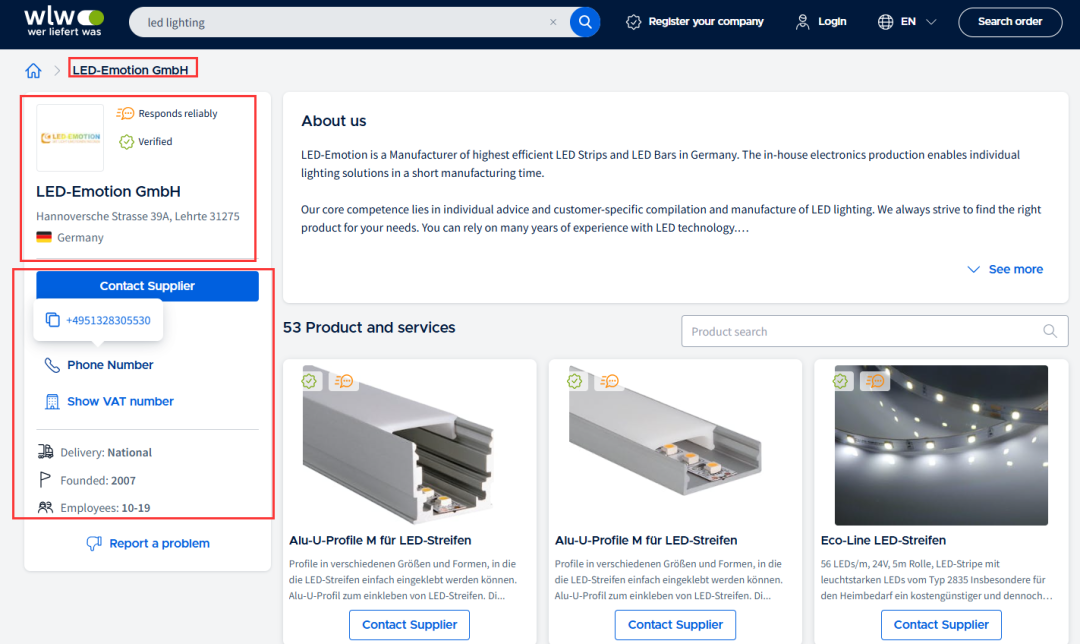
Task: Click the blue search magnifier button
Action: click(x=585, y=22)
